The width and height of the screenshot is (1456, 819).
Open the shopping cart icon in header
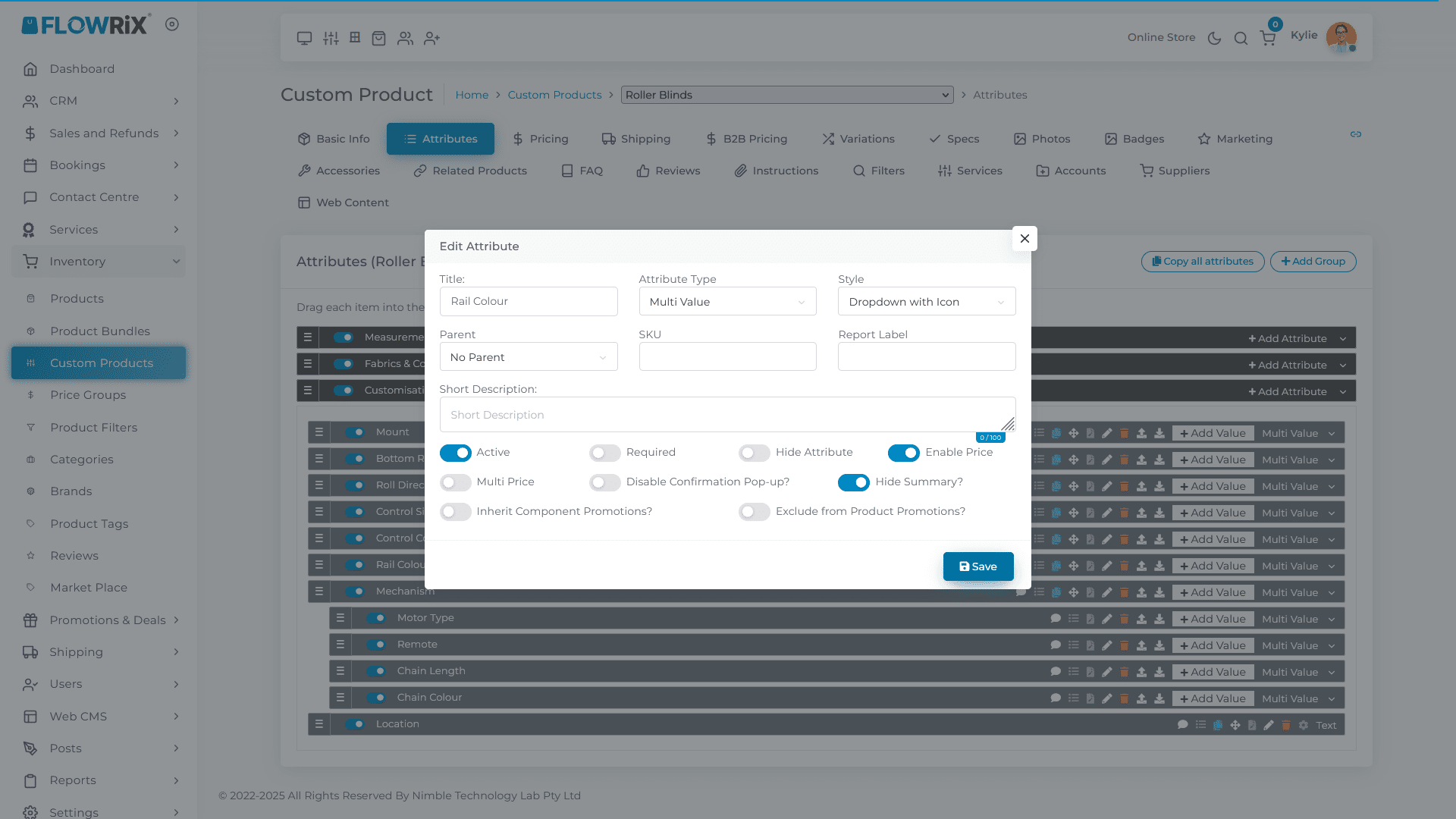(x=1267, y=38)
